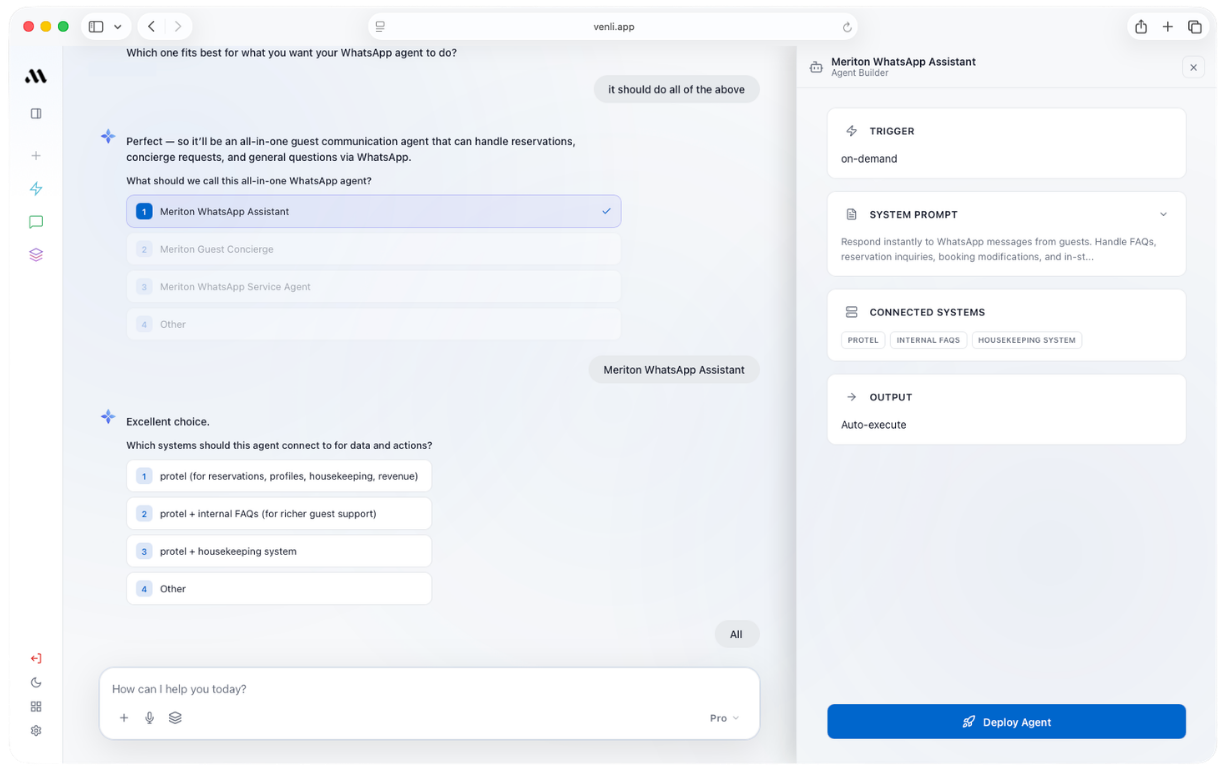Click the Connected Systems server icon
The image size is (1224, 768).
coord(852,312)
